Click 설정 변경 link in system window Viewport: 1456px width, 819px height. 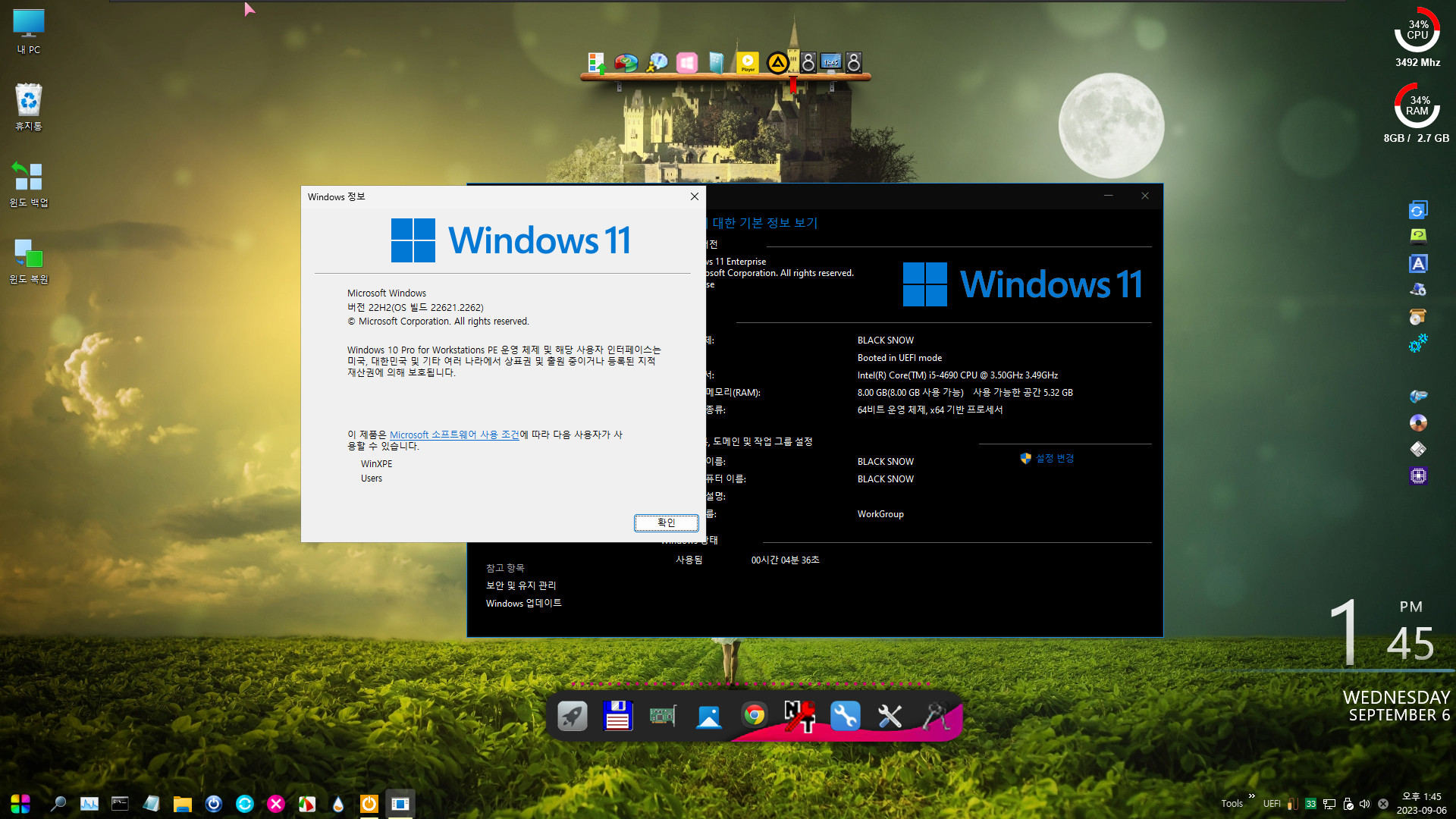coord(1055,458)
